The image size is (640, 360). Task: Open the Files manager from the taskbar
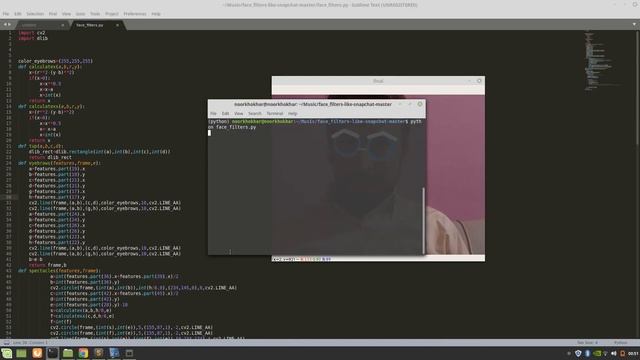pyautogui.click(x=68, y=353)
